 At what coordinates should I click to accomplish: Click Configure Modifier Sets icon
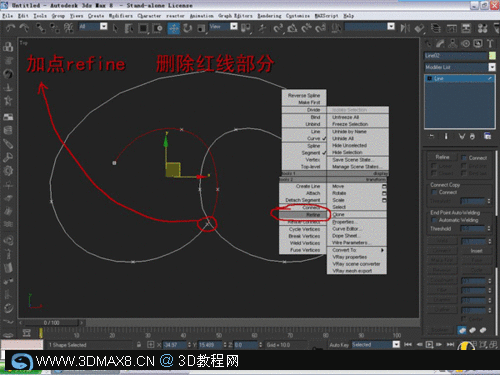click(487, 136)
